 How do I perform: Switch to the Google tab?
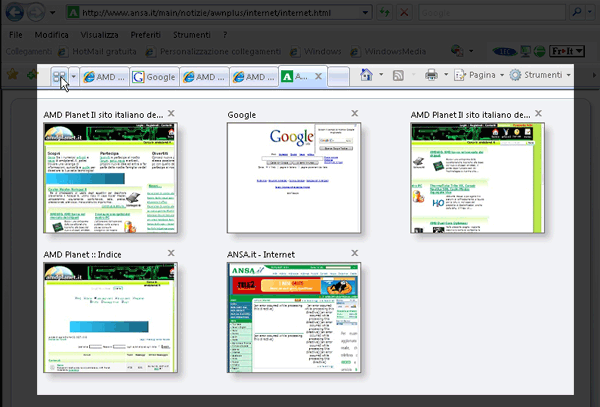click(x=154, y=77)
